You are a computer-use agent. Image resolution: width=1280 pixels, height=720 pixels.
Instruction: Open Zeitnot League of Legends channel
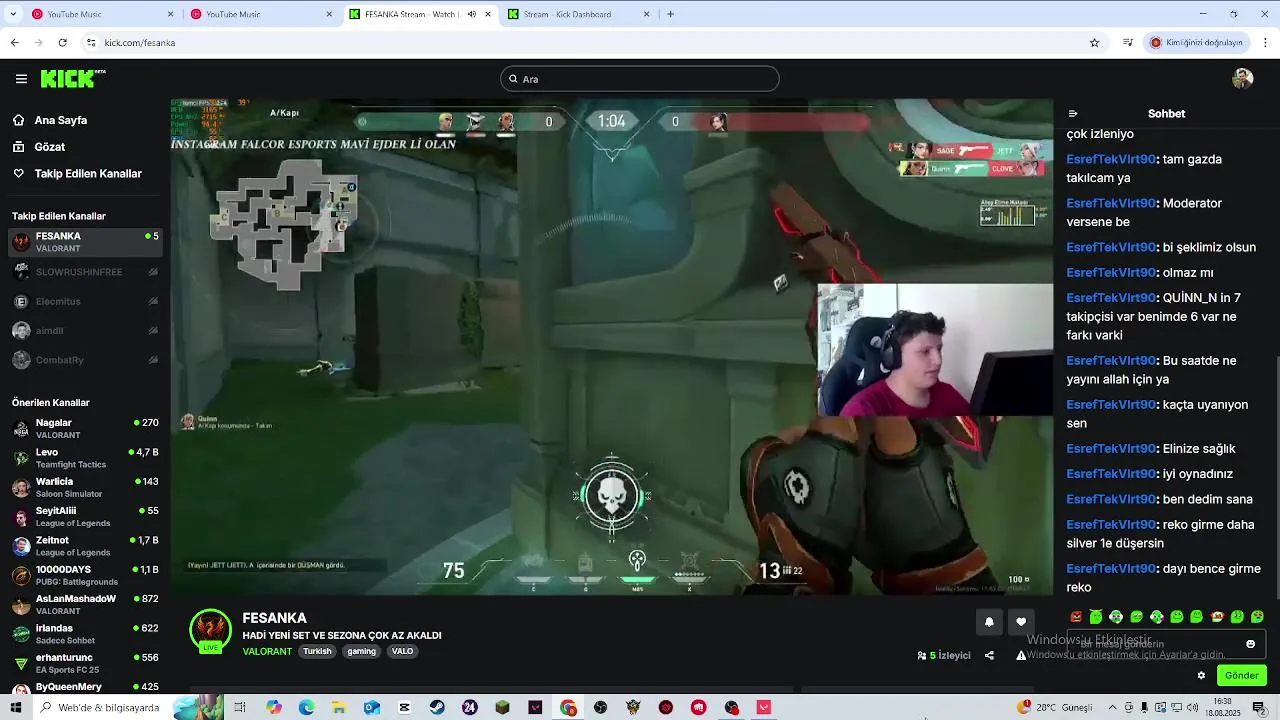point(85,546)
